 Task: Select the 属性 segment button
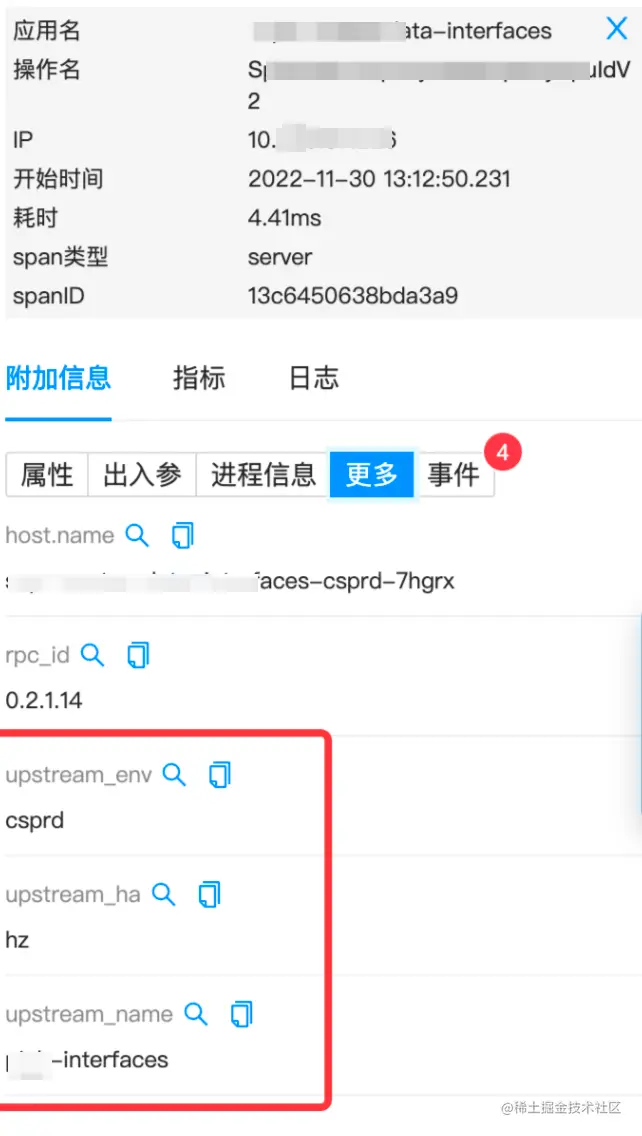coord(47,475)
